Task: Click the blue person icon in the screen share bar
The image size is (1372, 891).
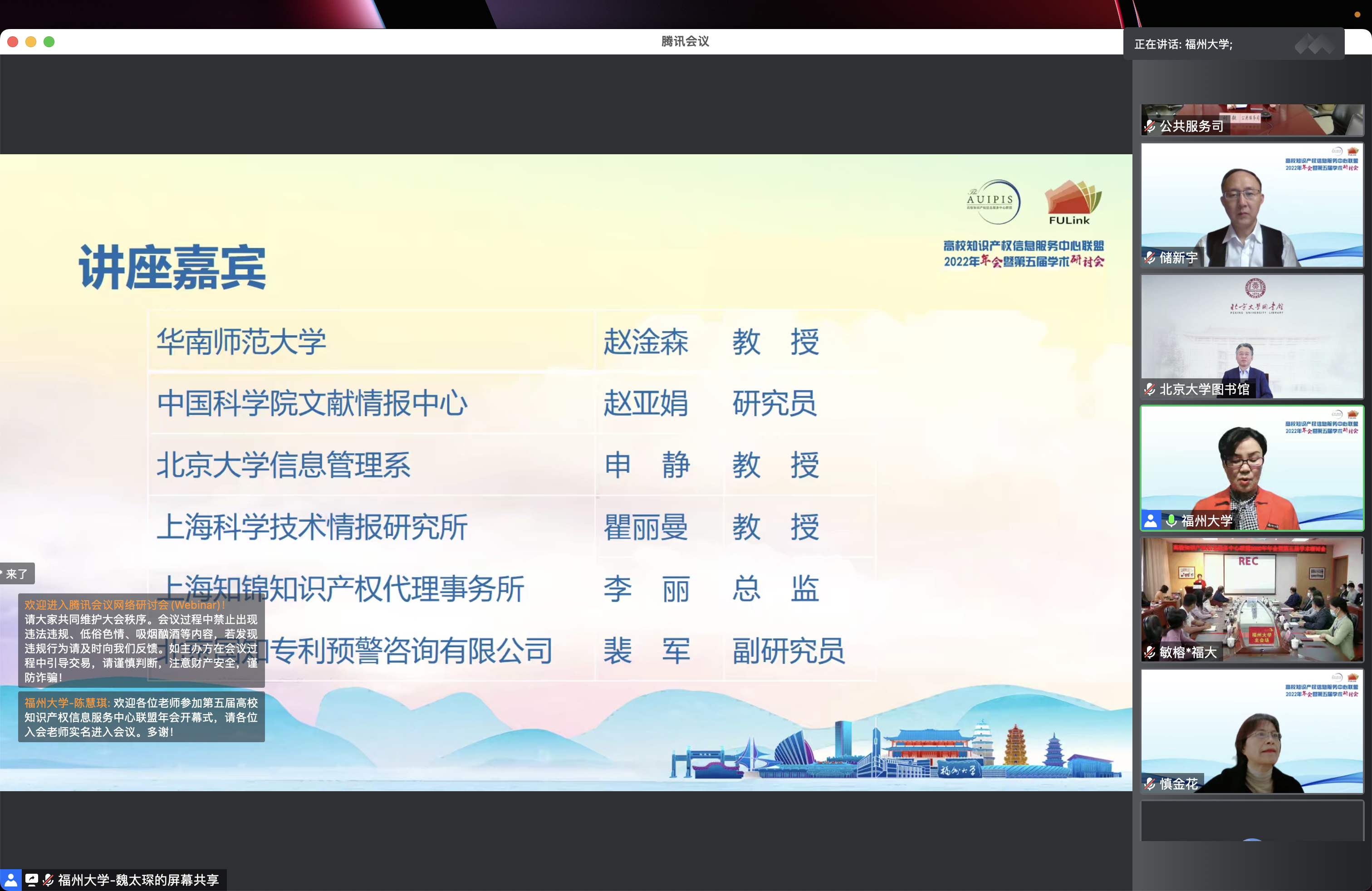Action: (10, 880)
